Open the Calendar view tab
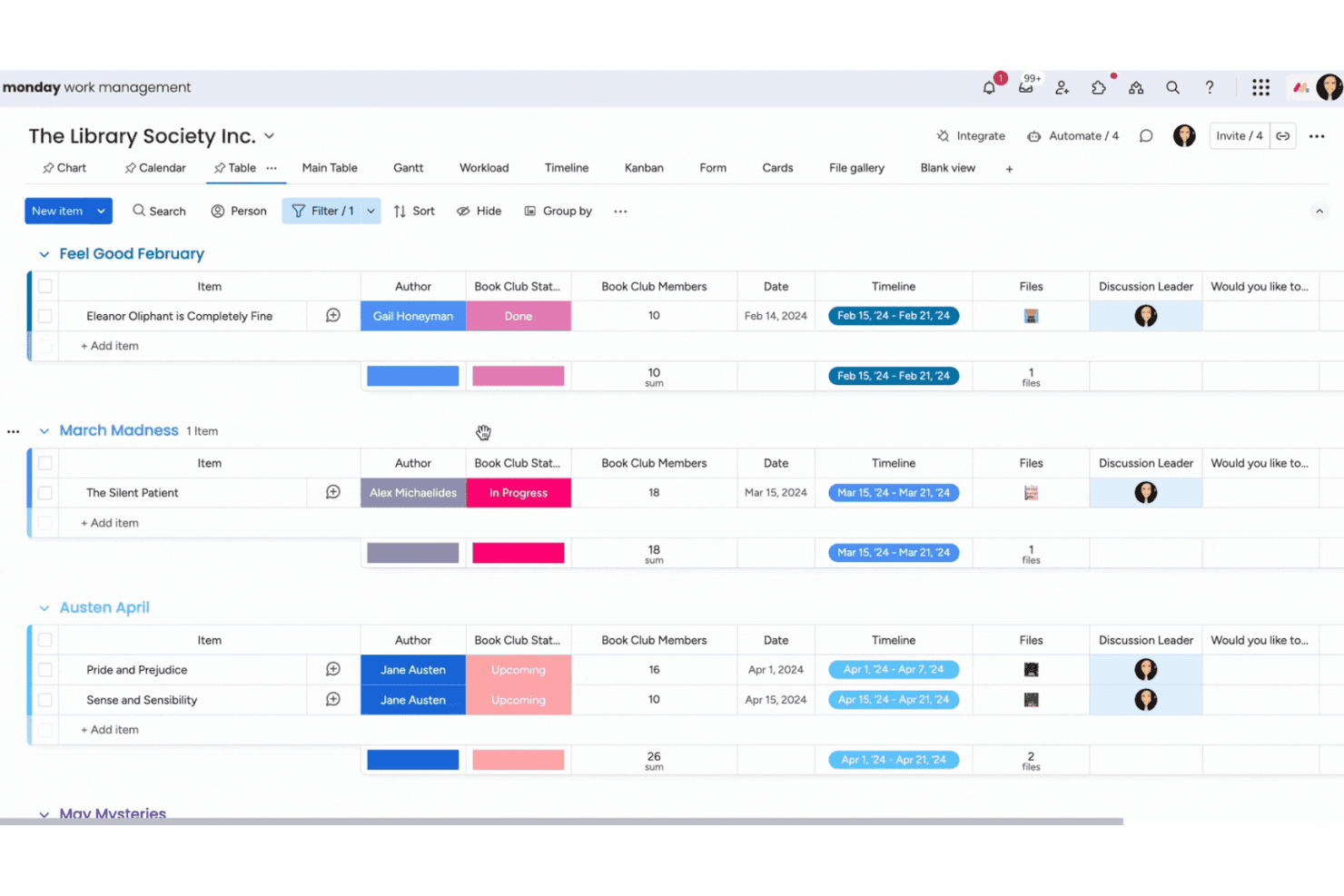1344x896 pixels. [155, 168]
